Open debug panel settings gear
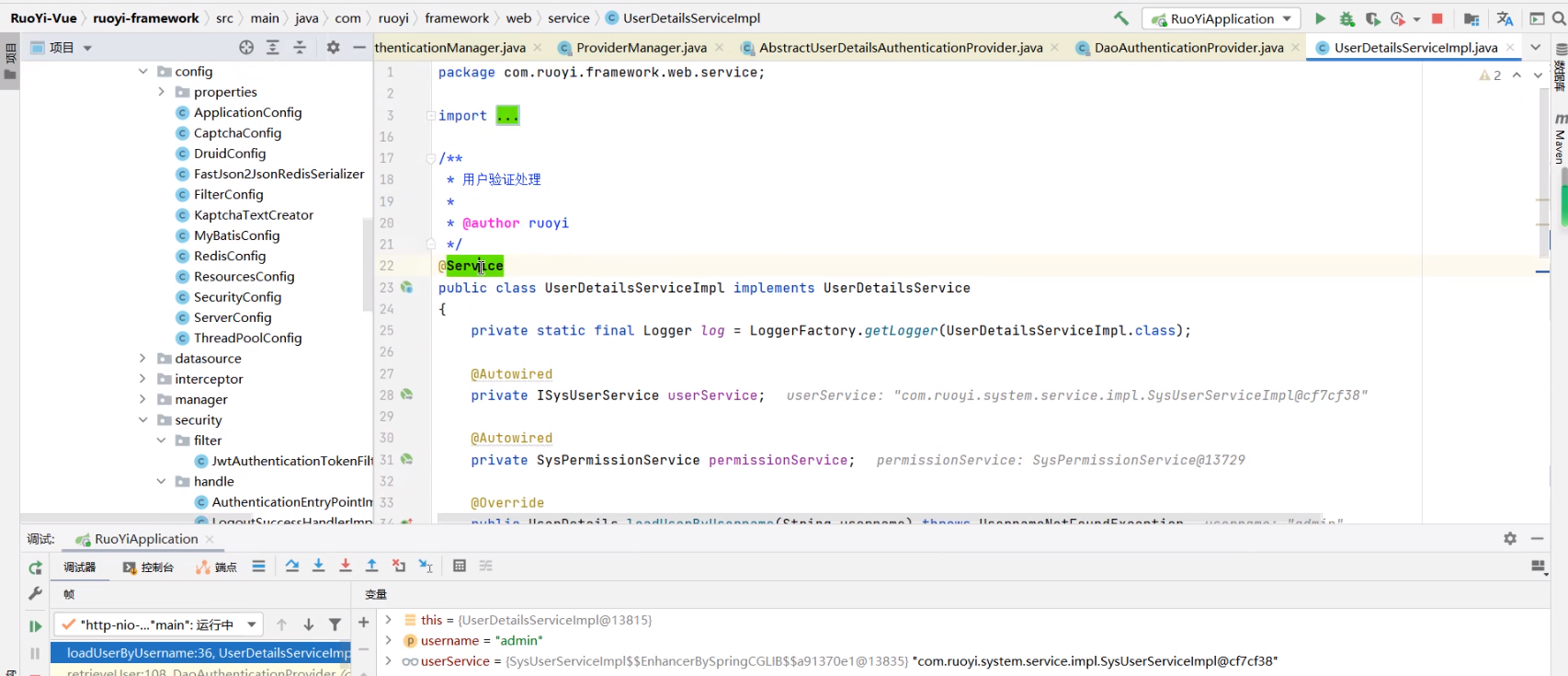 (x=1510, y=539)
